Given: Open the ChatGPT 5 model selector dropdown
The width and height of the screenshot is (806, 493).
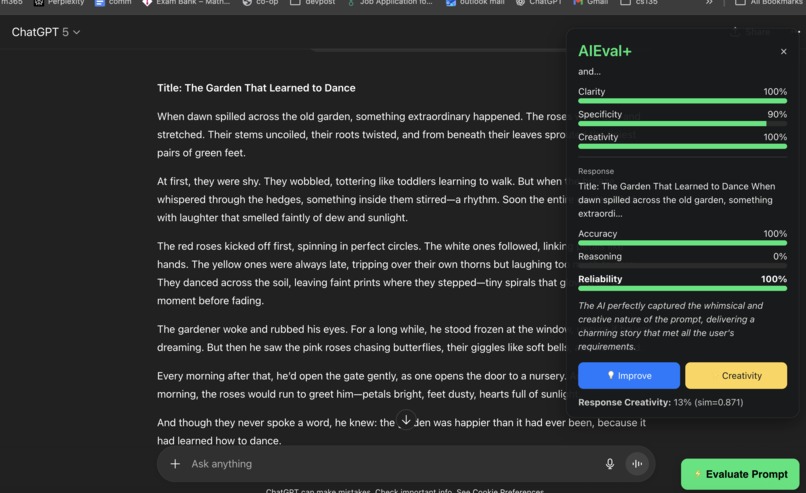Looking at the screenshot, I should pyautogui.click(x=46, y=32).
